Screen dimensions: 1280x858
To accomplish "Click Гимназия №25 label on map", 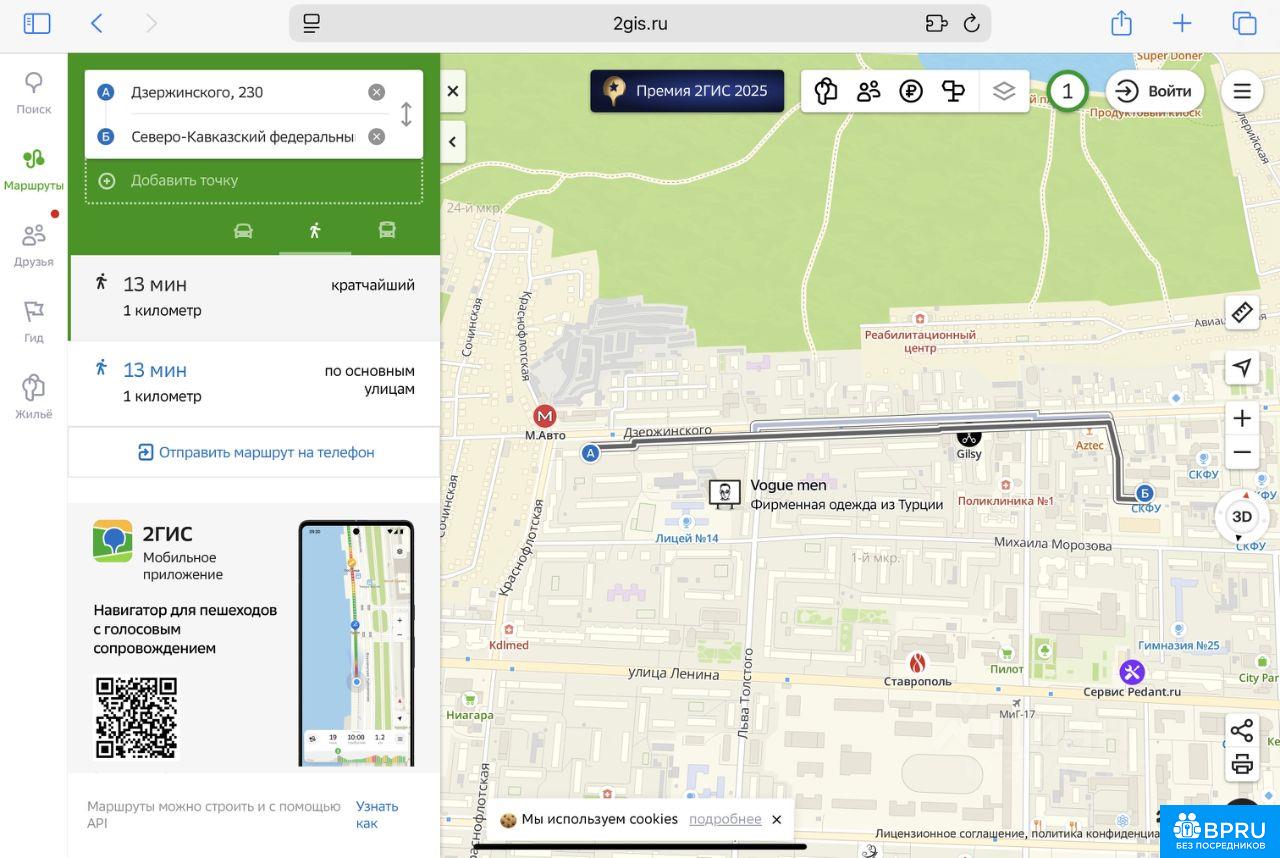I will click(1179, 645).
